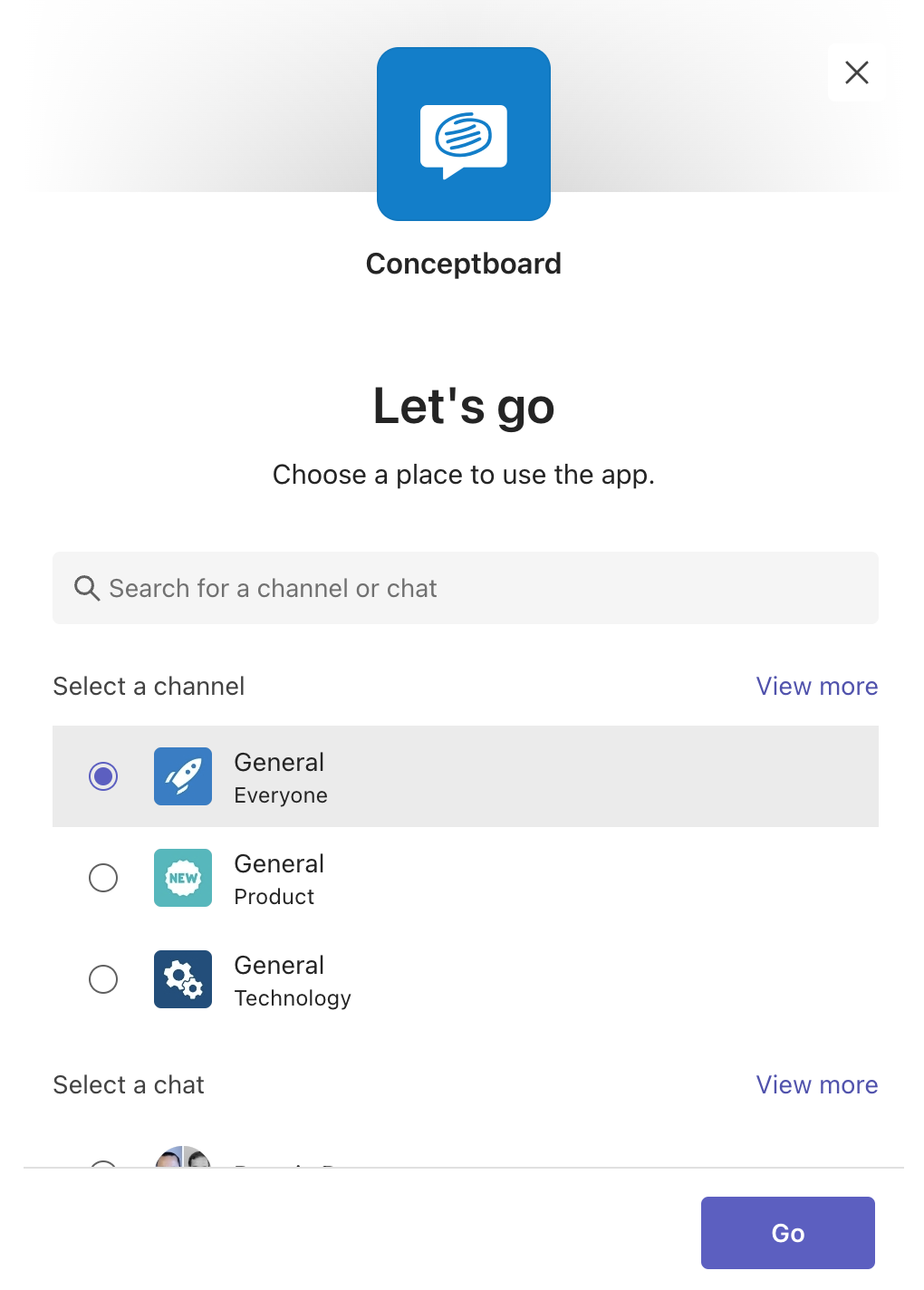Click the Go button
This screenshot has height=1290, width=924.
pyautogui.click(x=788, y=1233)
